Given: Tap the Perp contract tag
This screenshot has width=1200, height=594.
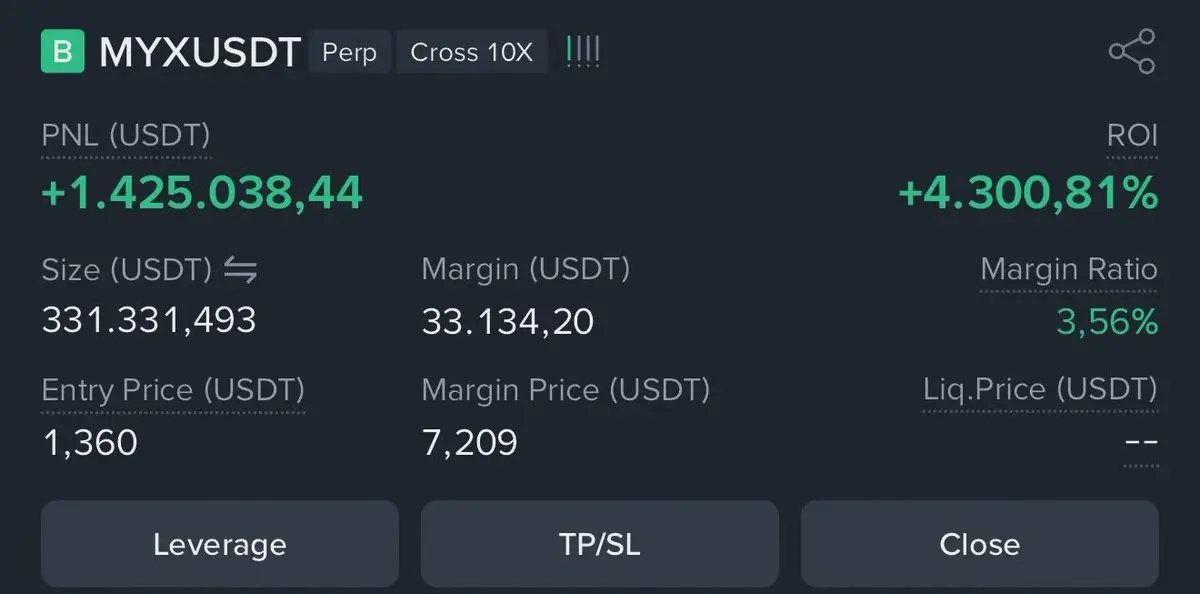Looking at the screenshot, I should [x=349, y=52].
